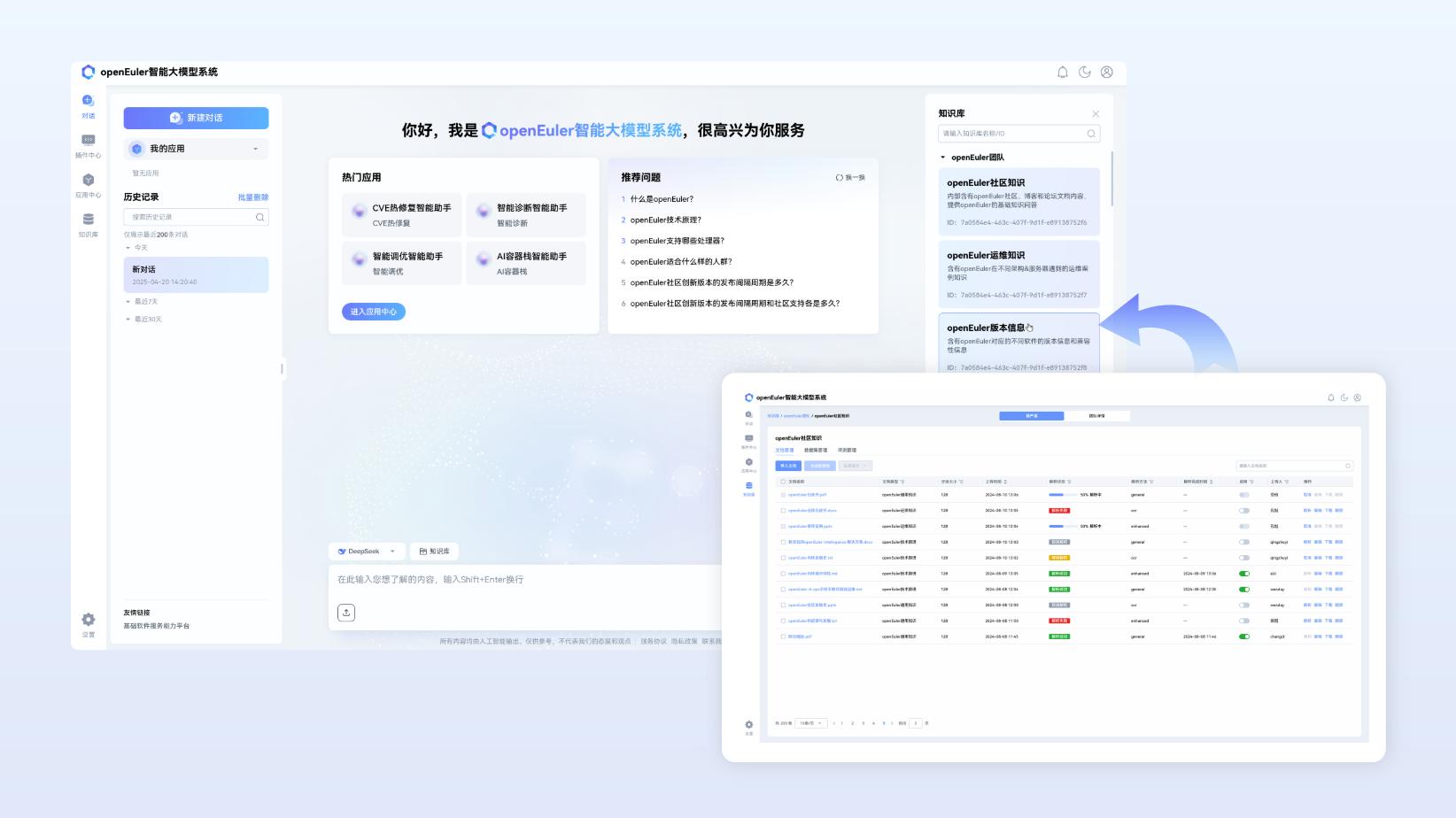1456x818 pixels.
Task: Open 知识库 database icon in main sidebar
Action: [88, 219]
